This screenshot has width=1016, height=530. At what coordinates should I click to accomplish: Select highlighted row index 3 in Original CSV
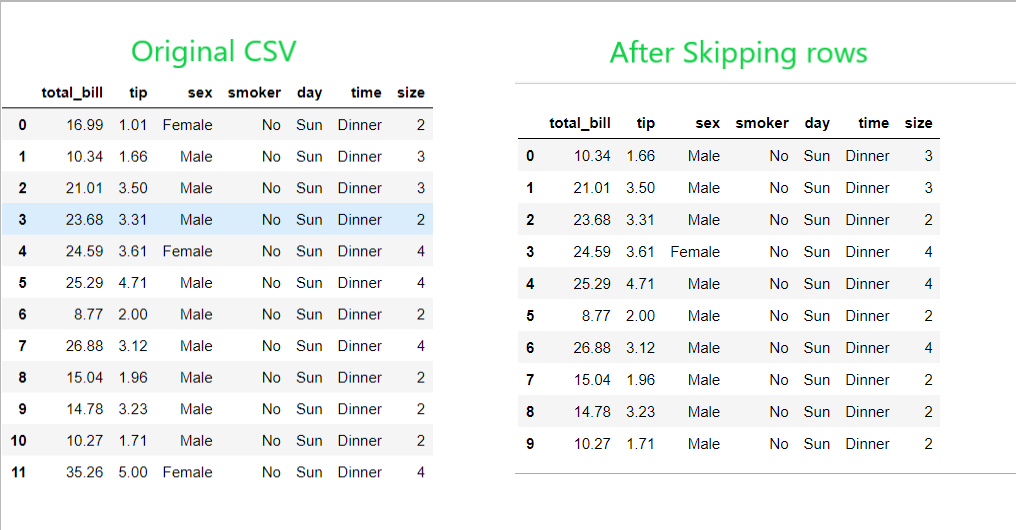(22, 220)
